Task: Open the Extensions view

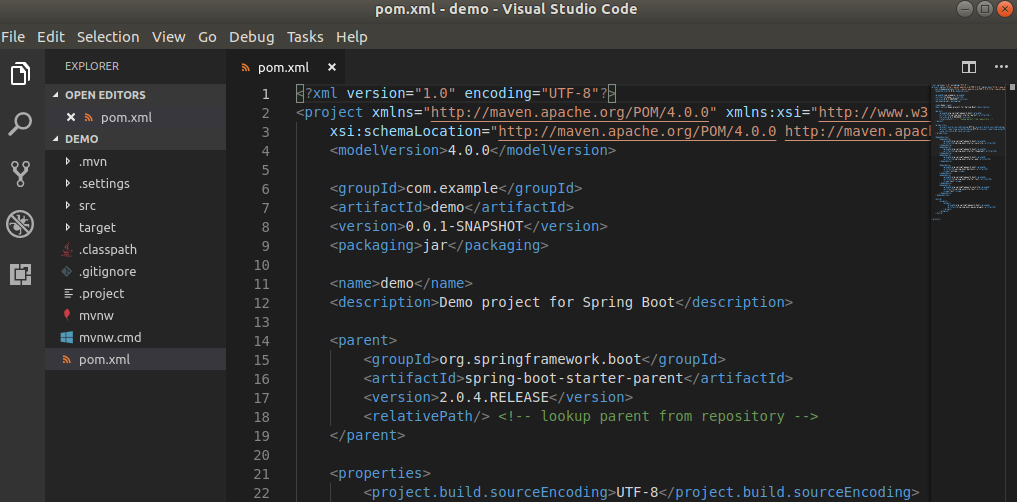Action: point(20,275)
